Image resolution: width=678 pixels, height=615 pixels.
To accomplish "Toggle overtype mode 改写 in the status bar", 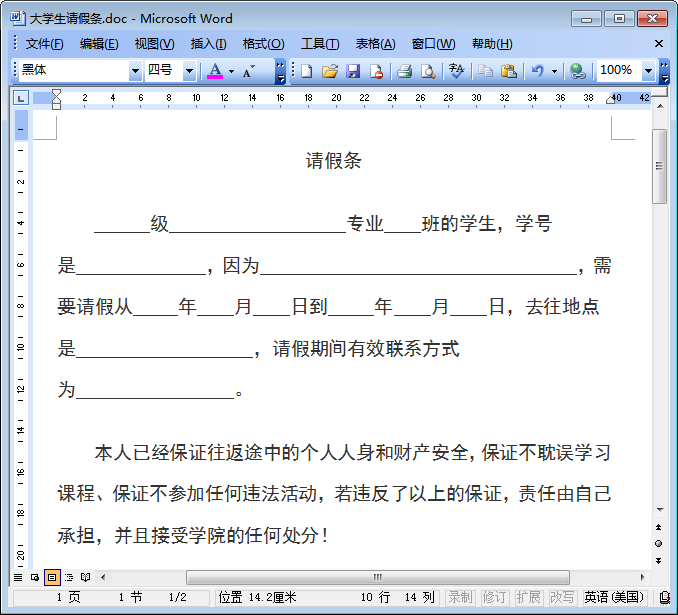I will [x=562, y=597].
